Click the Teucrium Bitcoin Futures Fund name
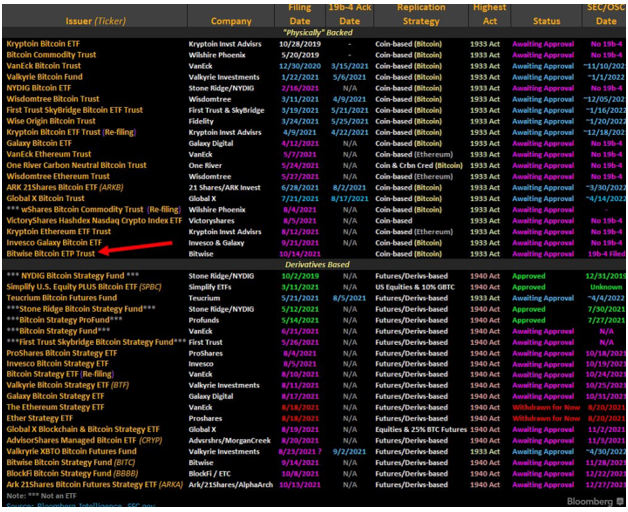The image size is (628, 512). click(x=62, y=298)
